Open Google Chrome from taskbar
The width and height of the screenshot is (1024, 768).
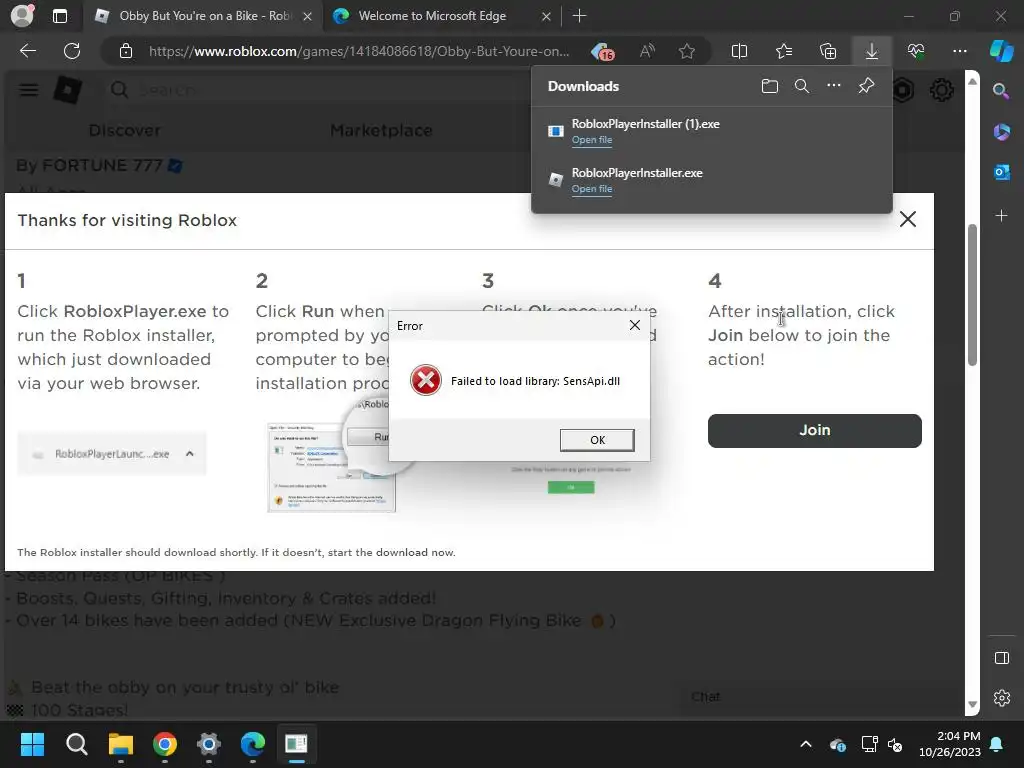[165, 744]
